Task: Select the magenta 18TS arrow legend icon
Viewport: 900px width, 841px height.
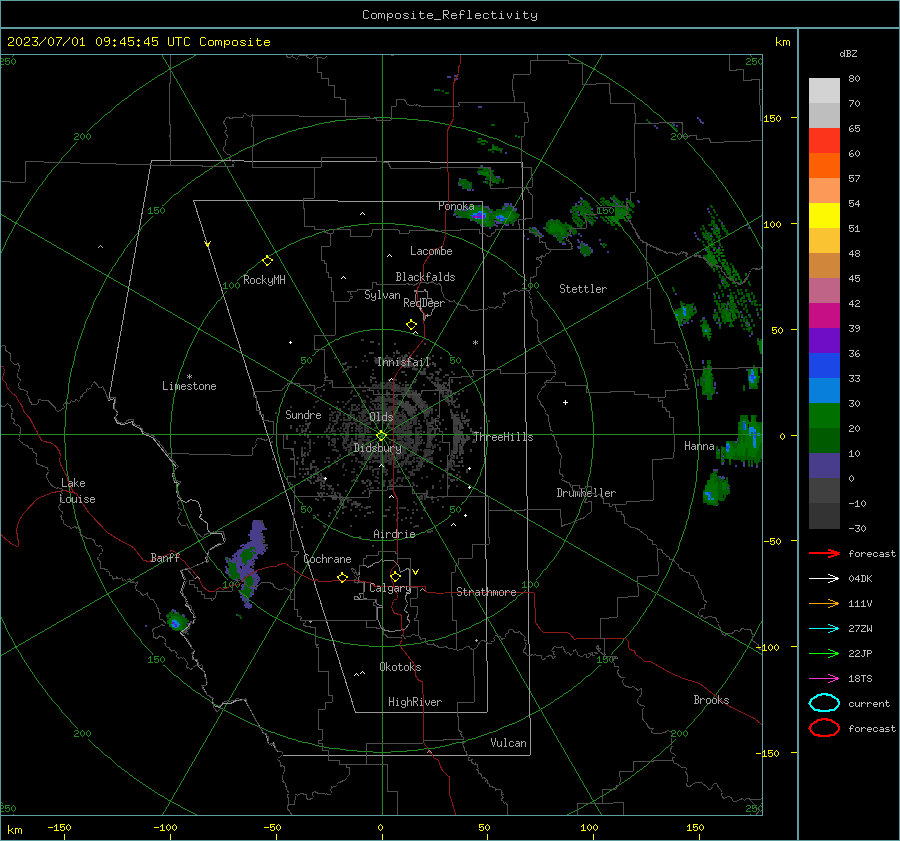Action: 824,679
